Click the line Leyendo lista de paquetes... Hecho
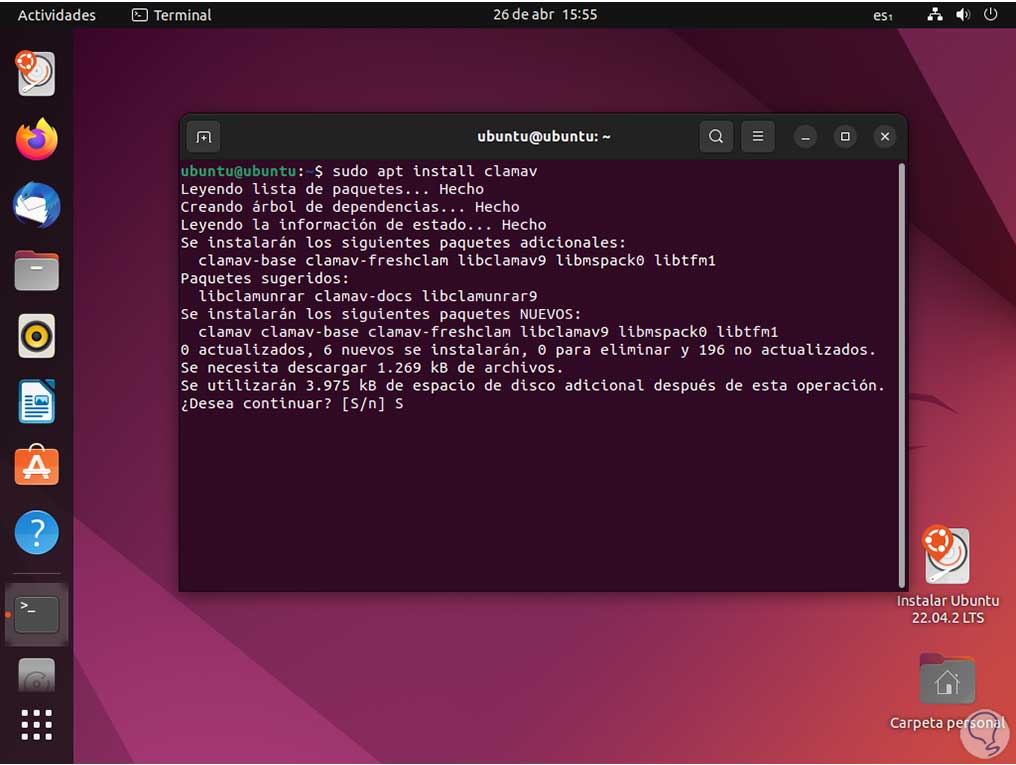The image size is (1016, 765). 332,189
